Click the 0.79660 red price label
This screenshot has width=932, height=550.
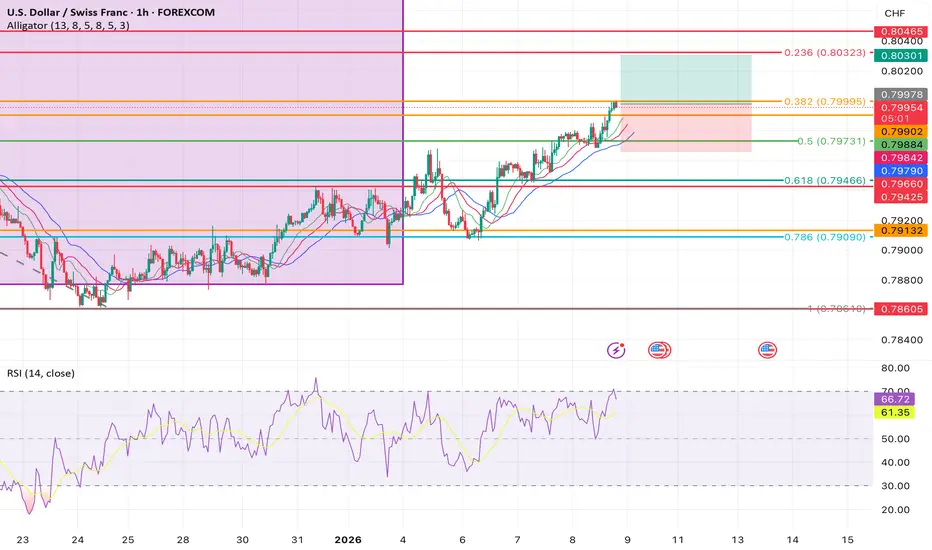pos(901,184)
